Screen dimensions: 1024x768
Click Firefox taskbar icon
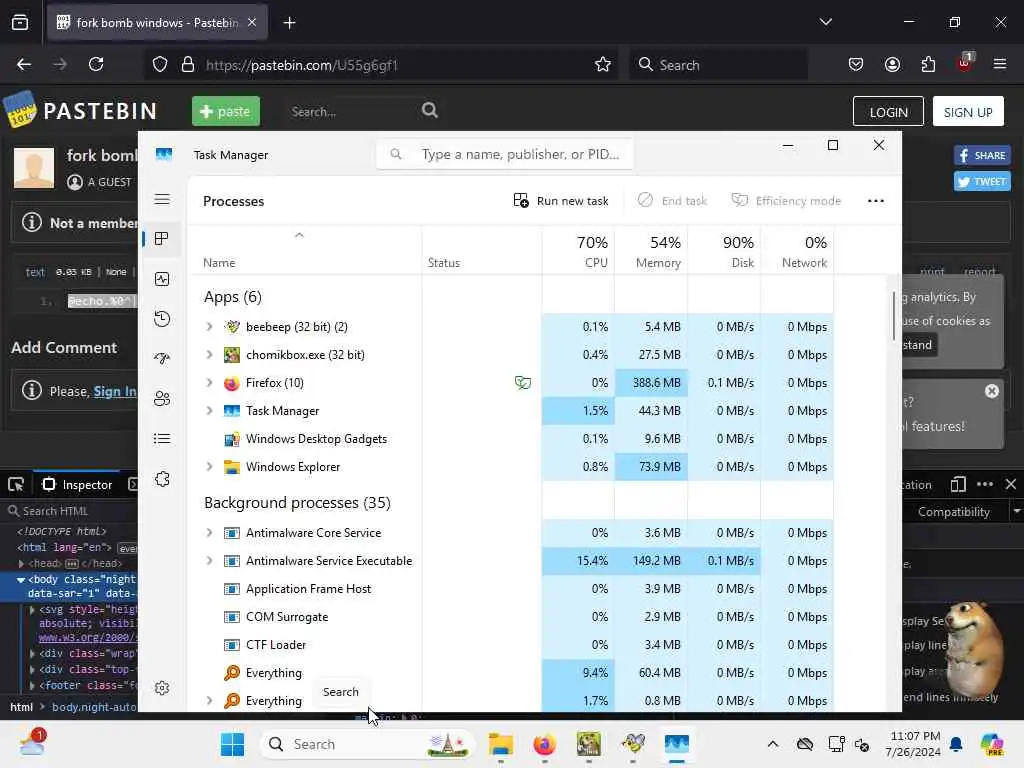[544, 744]
